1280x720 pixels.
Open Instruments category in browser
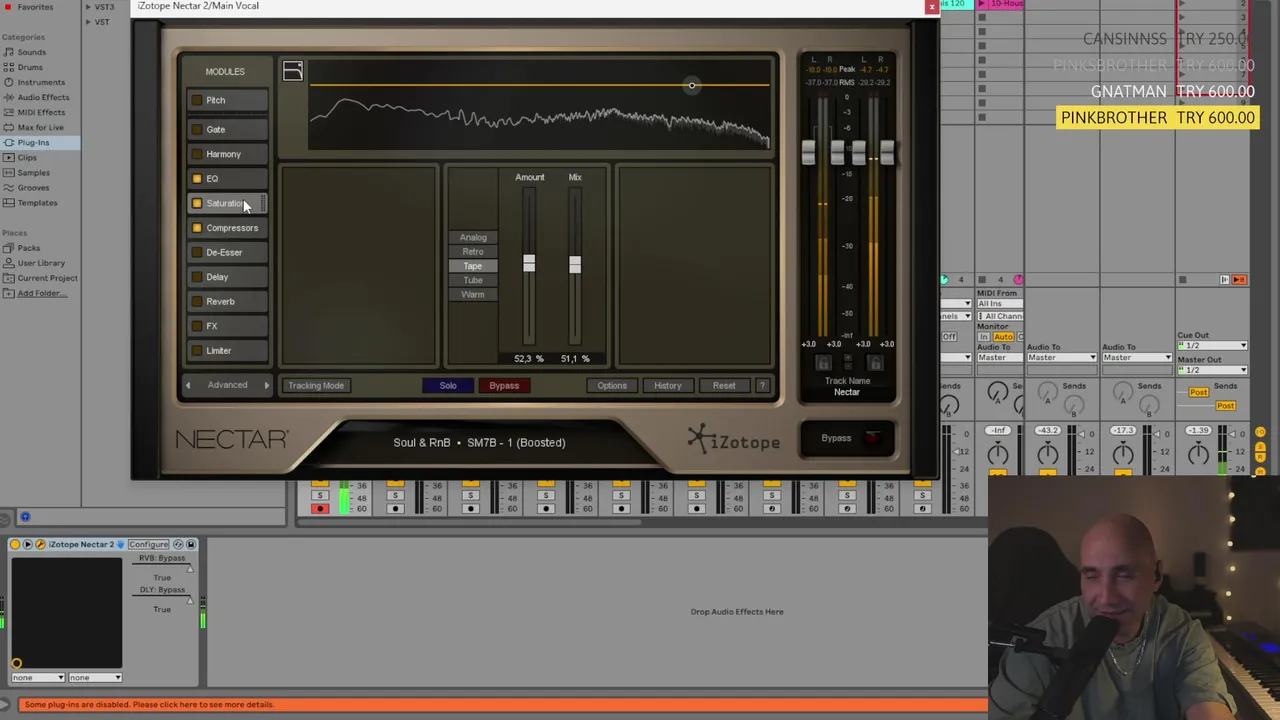40,82
